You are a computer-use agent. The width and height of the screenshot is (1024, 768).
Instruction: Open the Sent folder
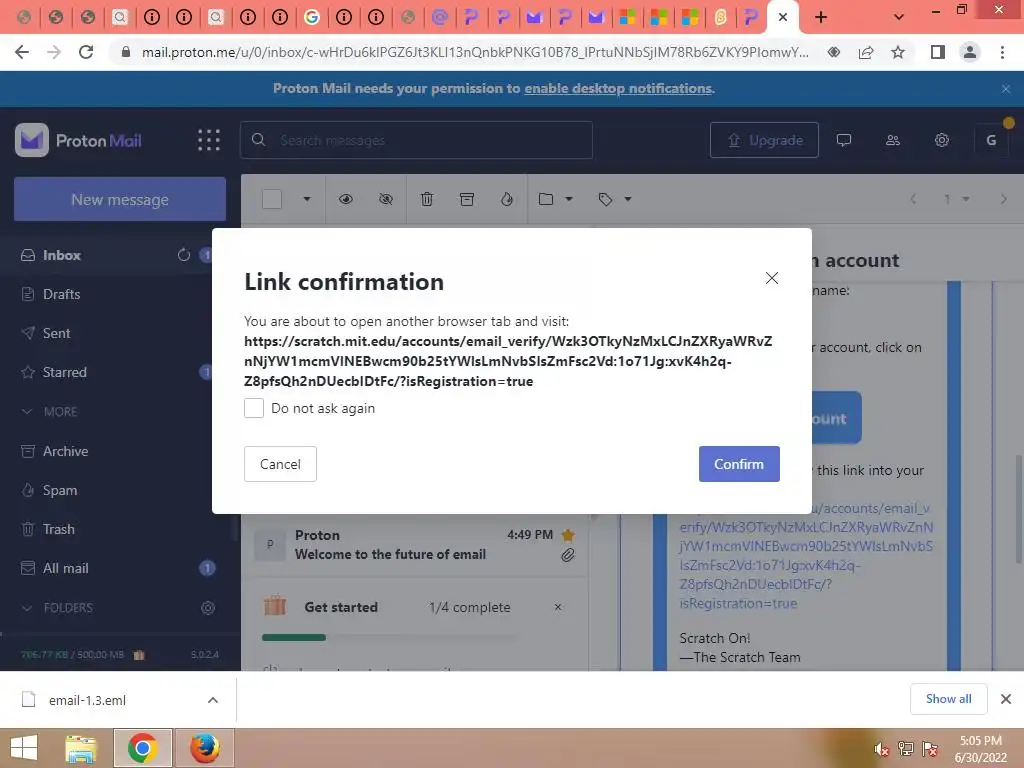(56, 333)
